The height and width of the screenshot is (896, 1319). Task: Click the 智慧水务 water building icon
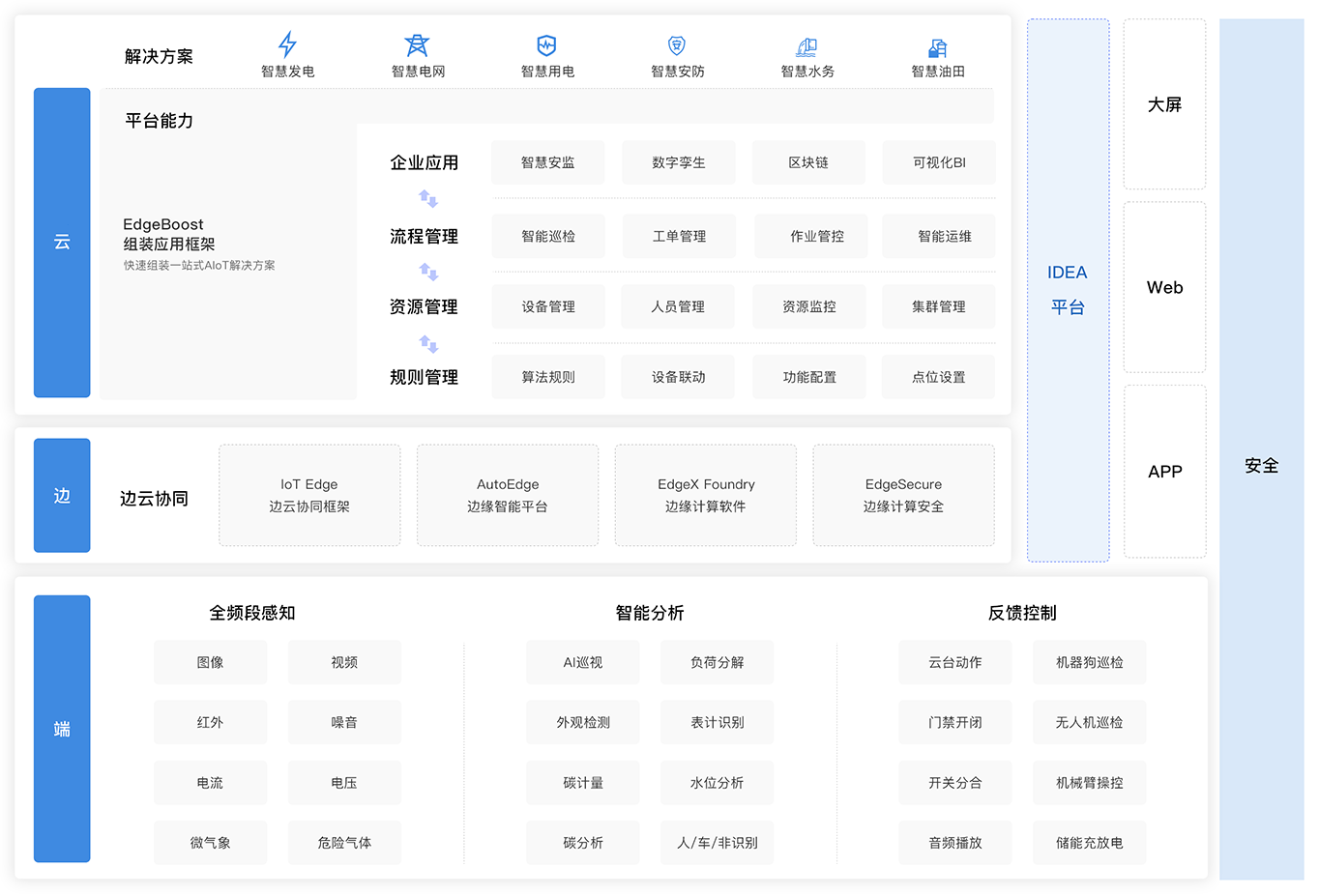coord(806,46)
